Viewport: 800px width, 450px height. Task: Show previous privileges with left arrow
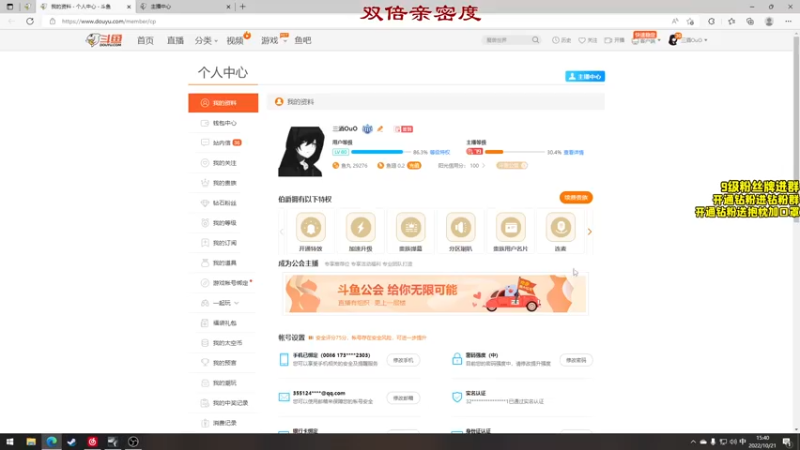282,232
